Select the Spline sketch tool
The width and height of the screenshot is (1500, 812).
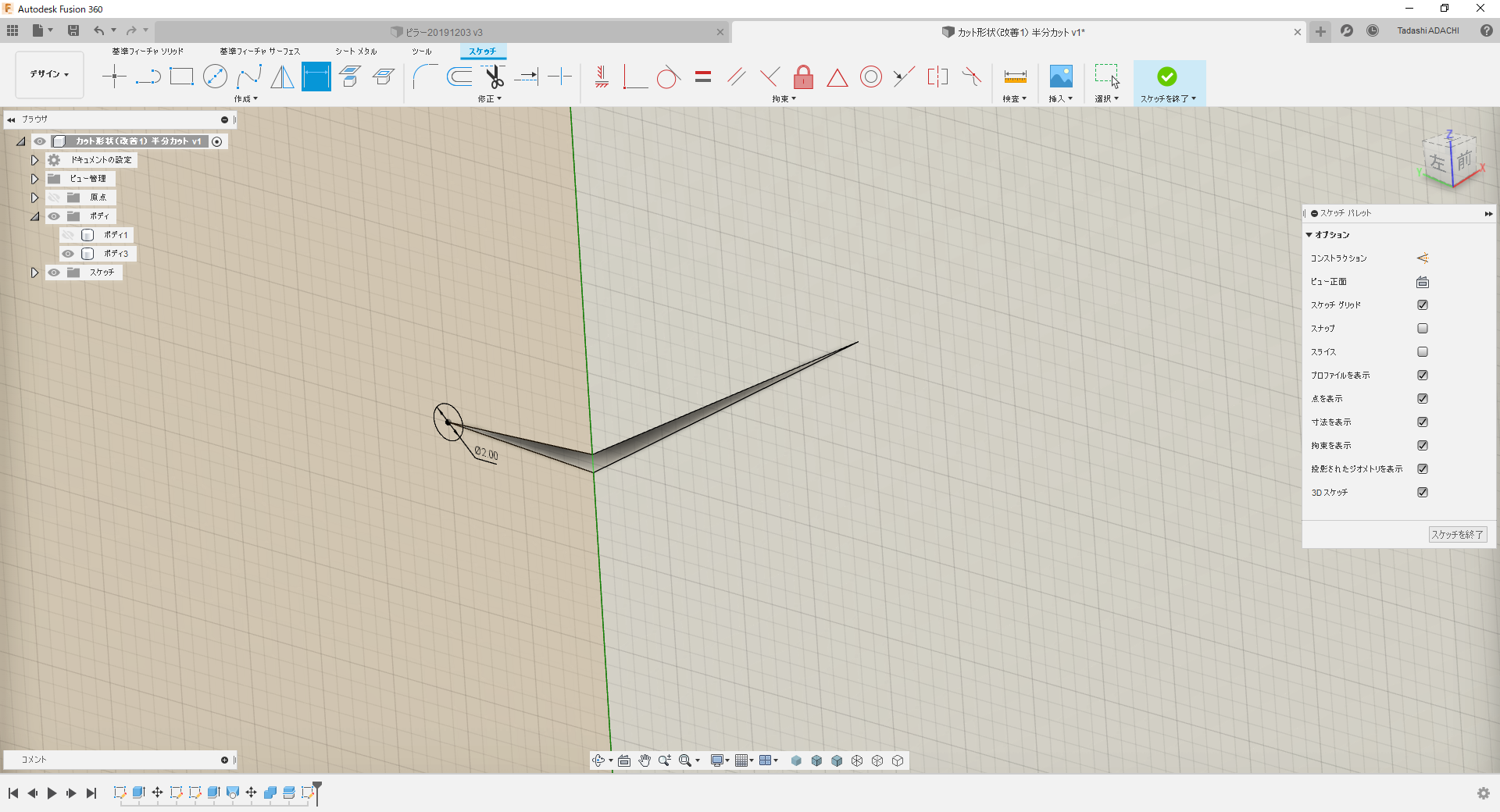tap(248, 77)
